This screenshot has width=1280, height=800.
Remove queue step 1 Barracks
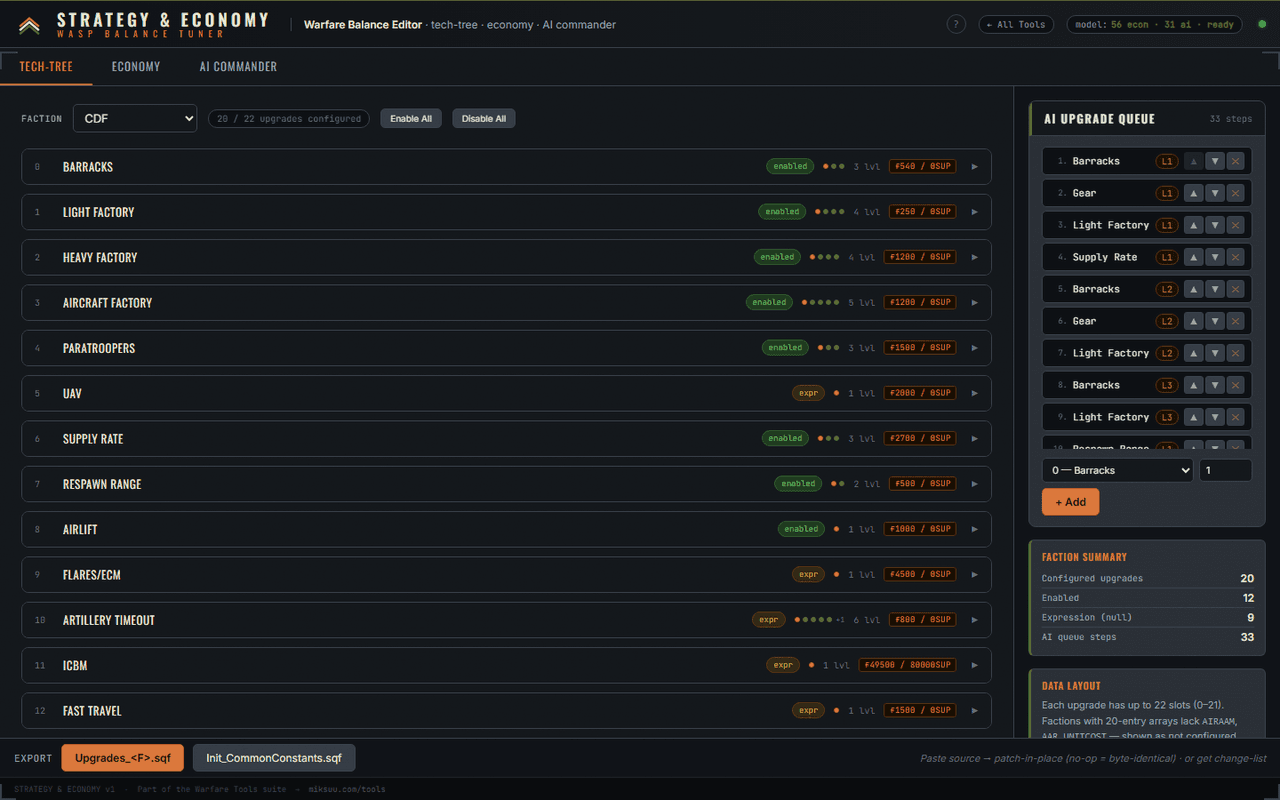click(1236, 161)
